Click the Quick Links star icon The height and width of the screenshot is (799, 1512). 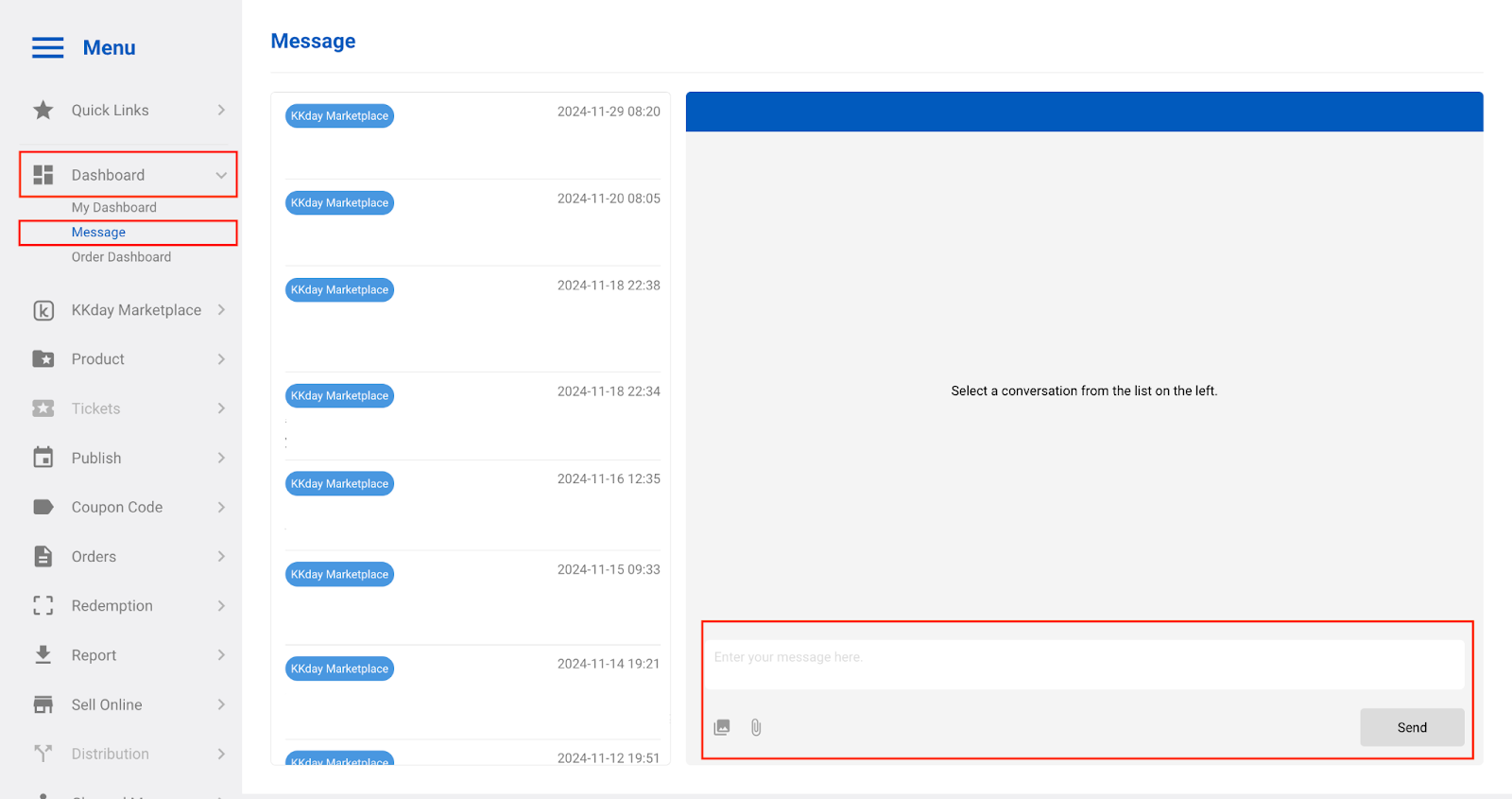click(43, 111)
